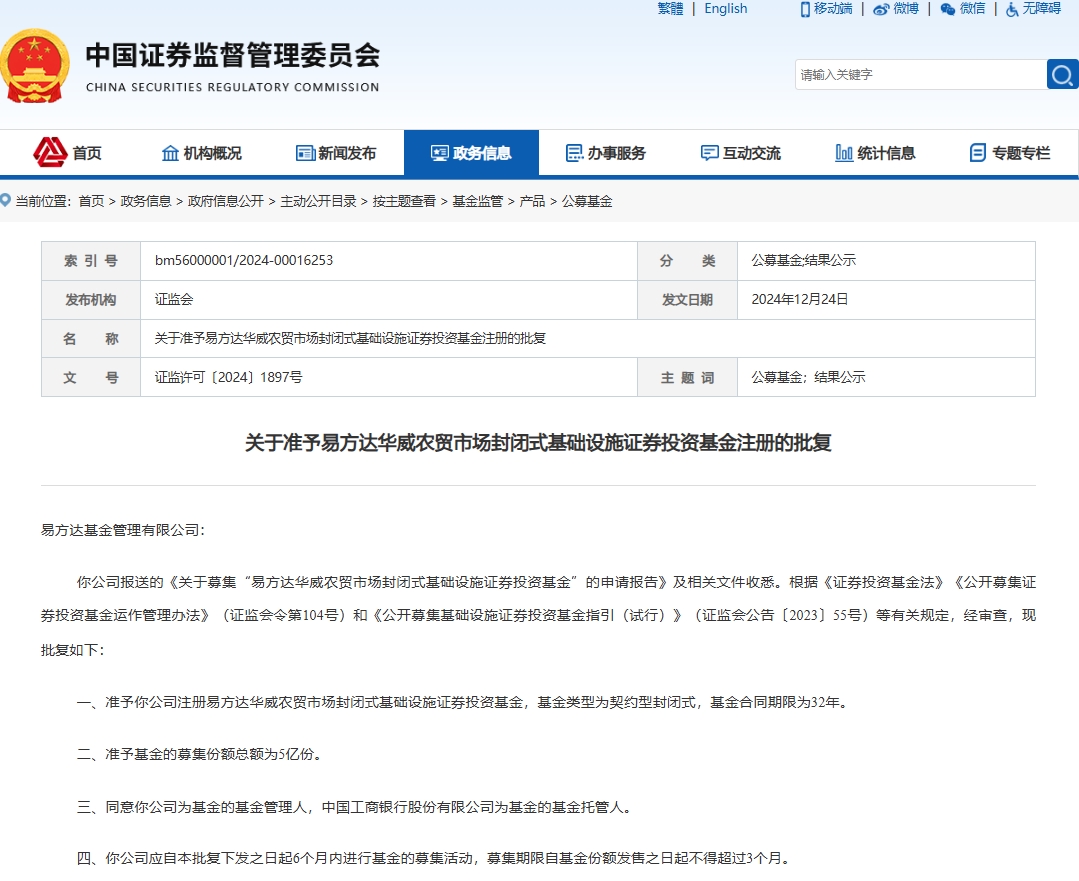Switch to 繁體 traditional Chinese
Viewport: 1079px width, 881px height.
coord(670,9)
